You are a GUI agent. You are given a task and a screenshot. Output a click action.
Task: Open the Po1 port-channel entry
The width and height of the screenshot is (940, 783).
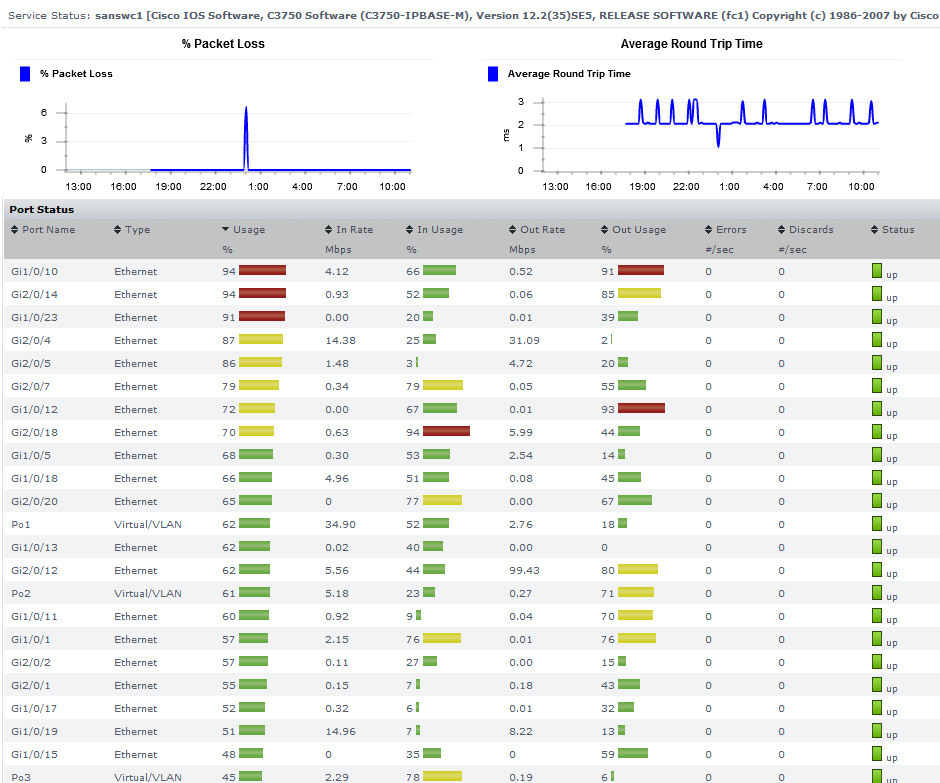20,525
